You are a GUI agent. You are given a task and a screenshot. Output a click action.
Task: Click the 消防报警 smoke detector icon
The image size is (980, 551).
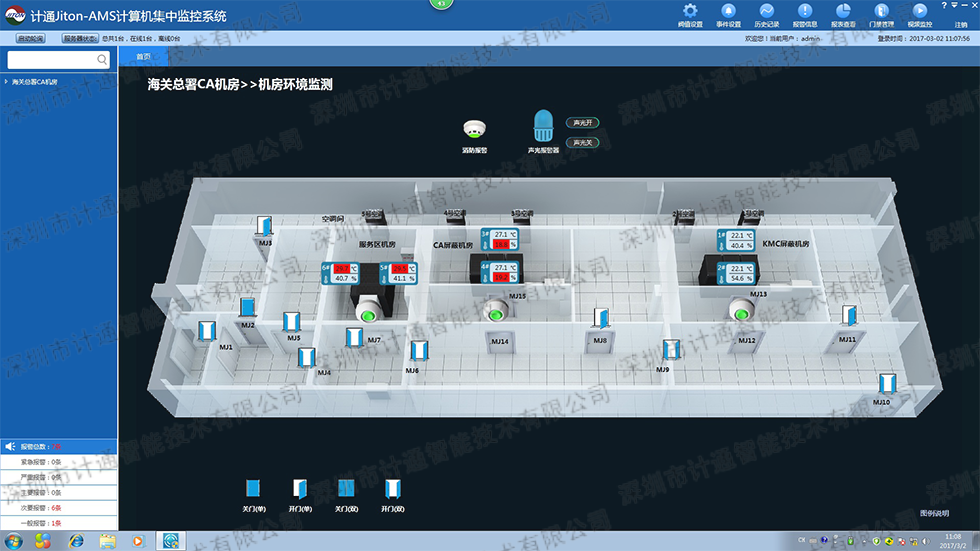(x=474, y=130)
